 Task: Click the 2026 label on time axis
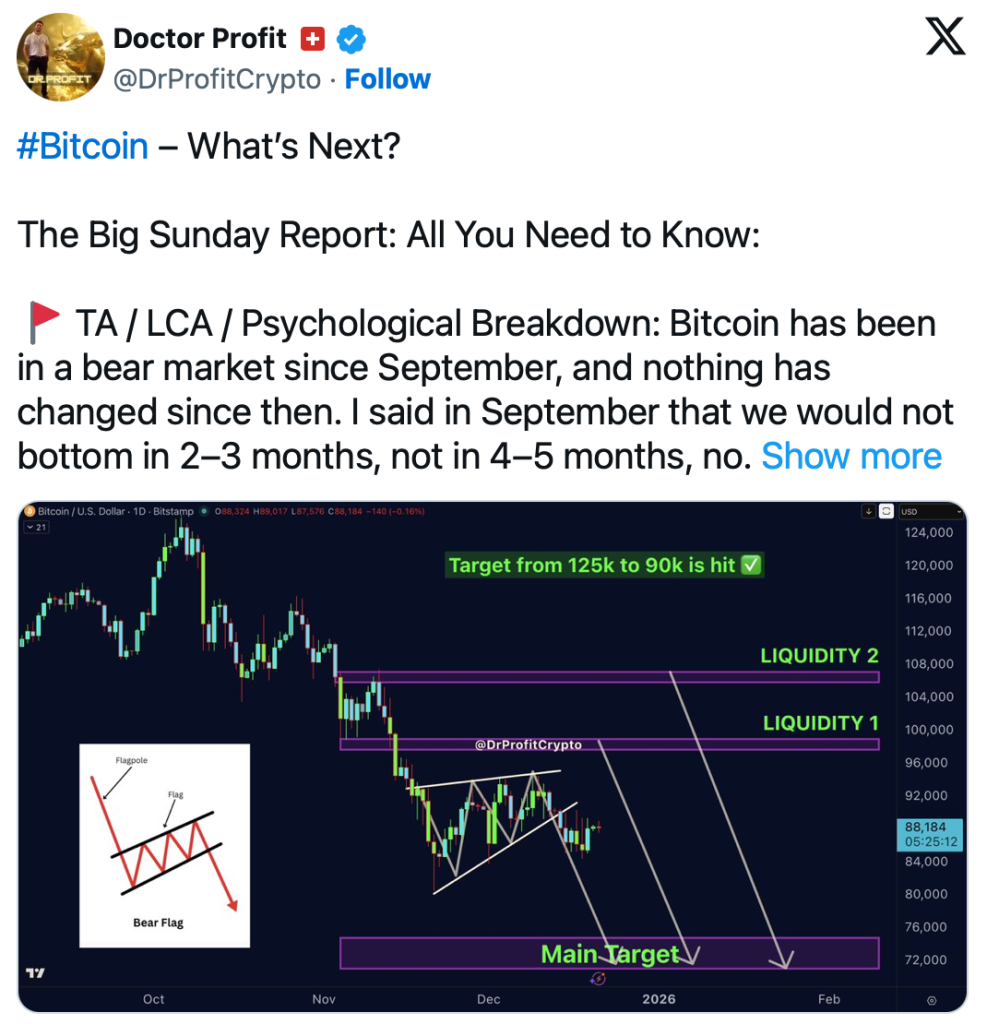[659, 999]
